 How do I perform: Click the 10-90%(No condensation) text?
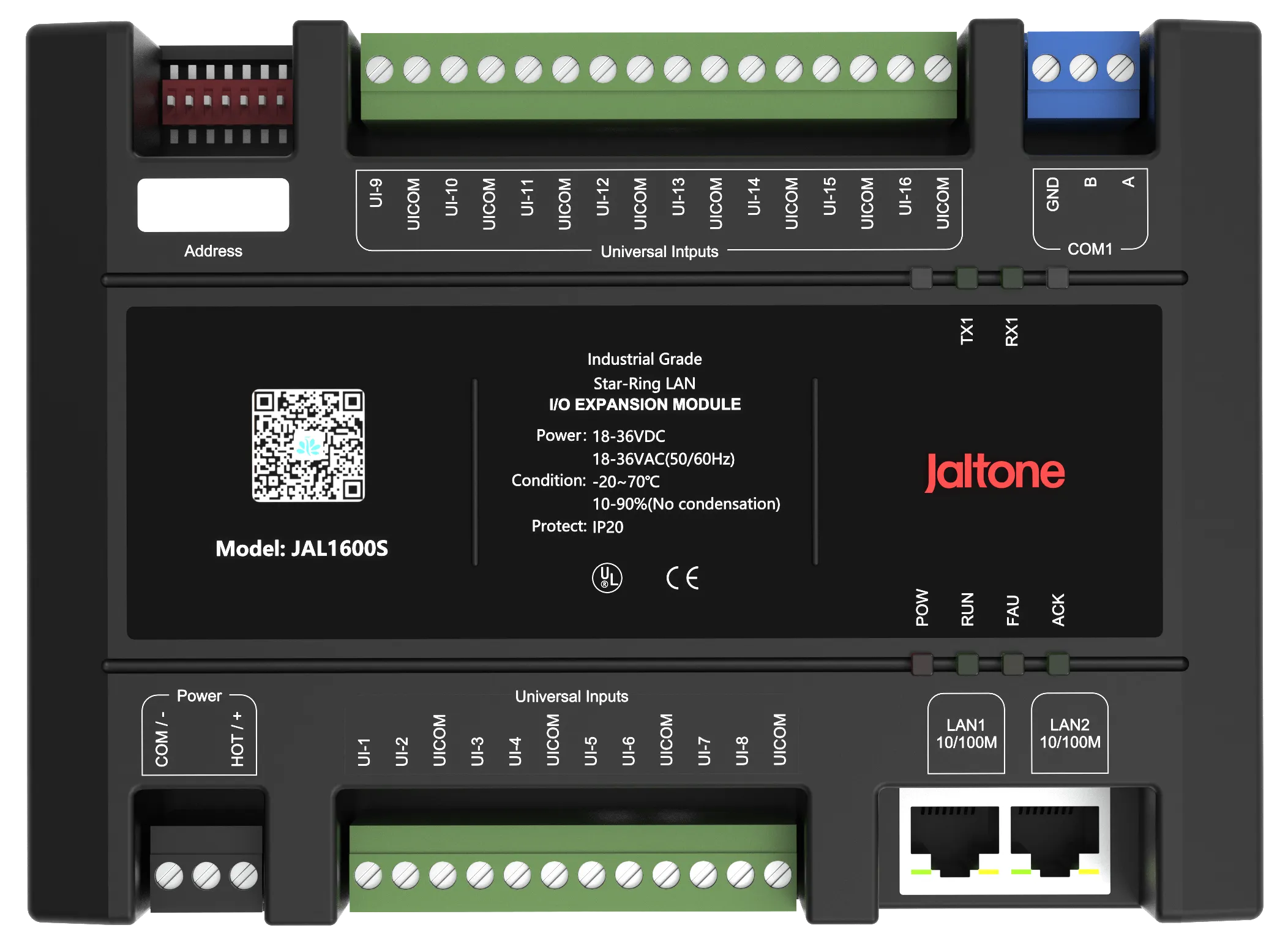tap(686, 504)
